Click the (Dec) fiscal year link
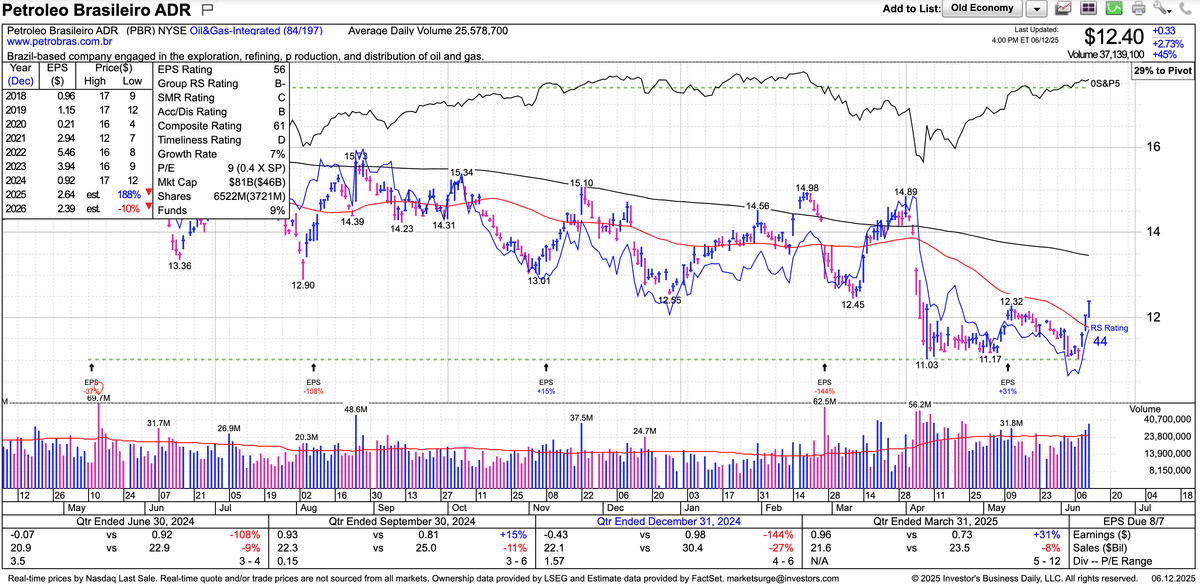Image resolution: width=1200 pixels, height=584 pixels. tap(21, 80)
